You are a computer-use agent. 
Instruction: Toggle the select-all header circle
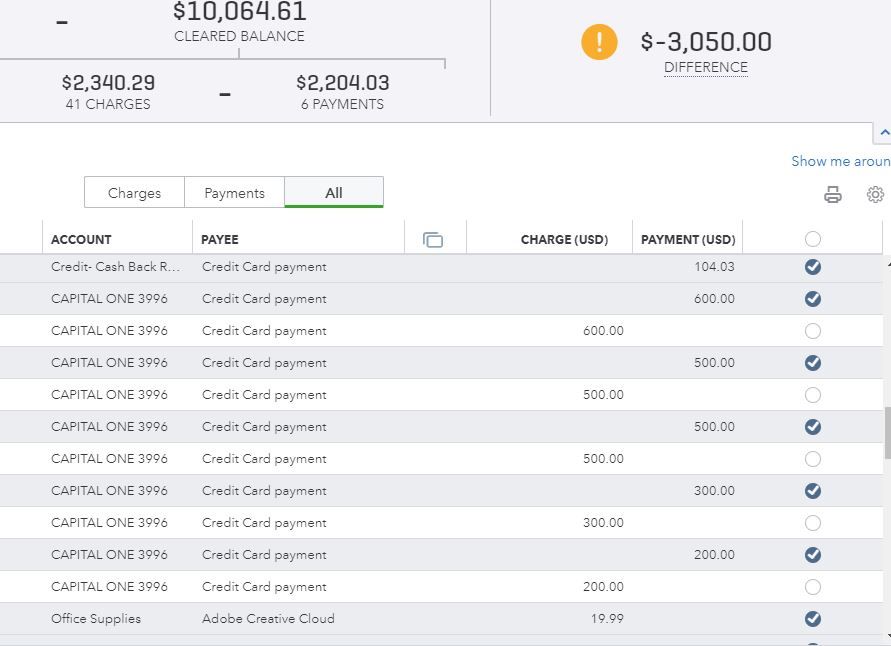coord(812,239)
